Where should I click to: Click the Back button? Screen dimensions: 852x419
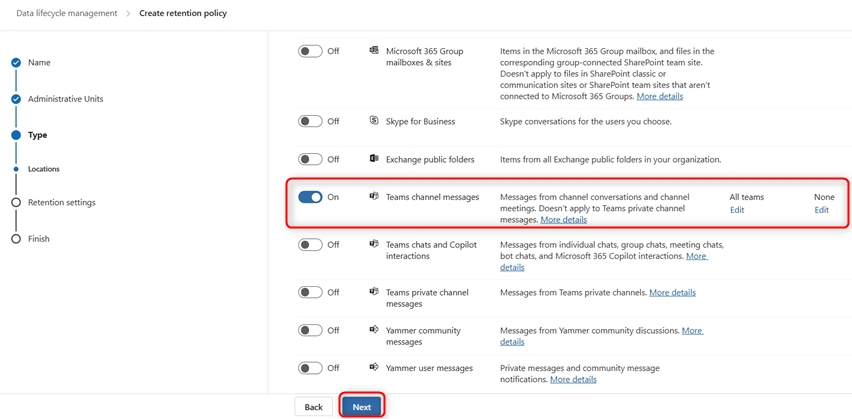314,407
